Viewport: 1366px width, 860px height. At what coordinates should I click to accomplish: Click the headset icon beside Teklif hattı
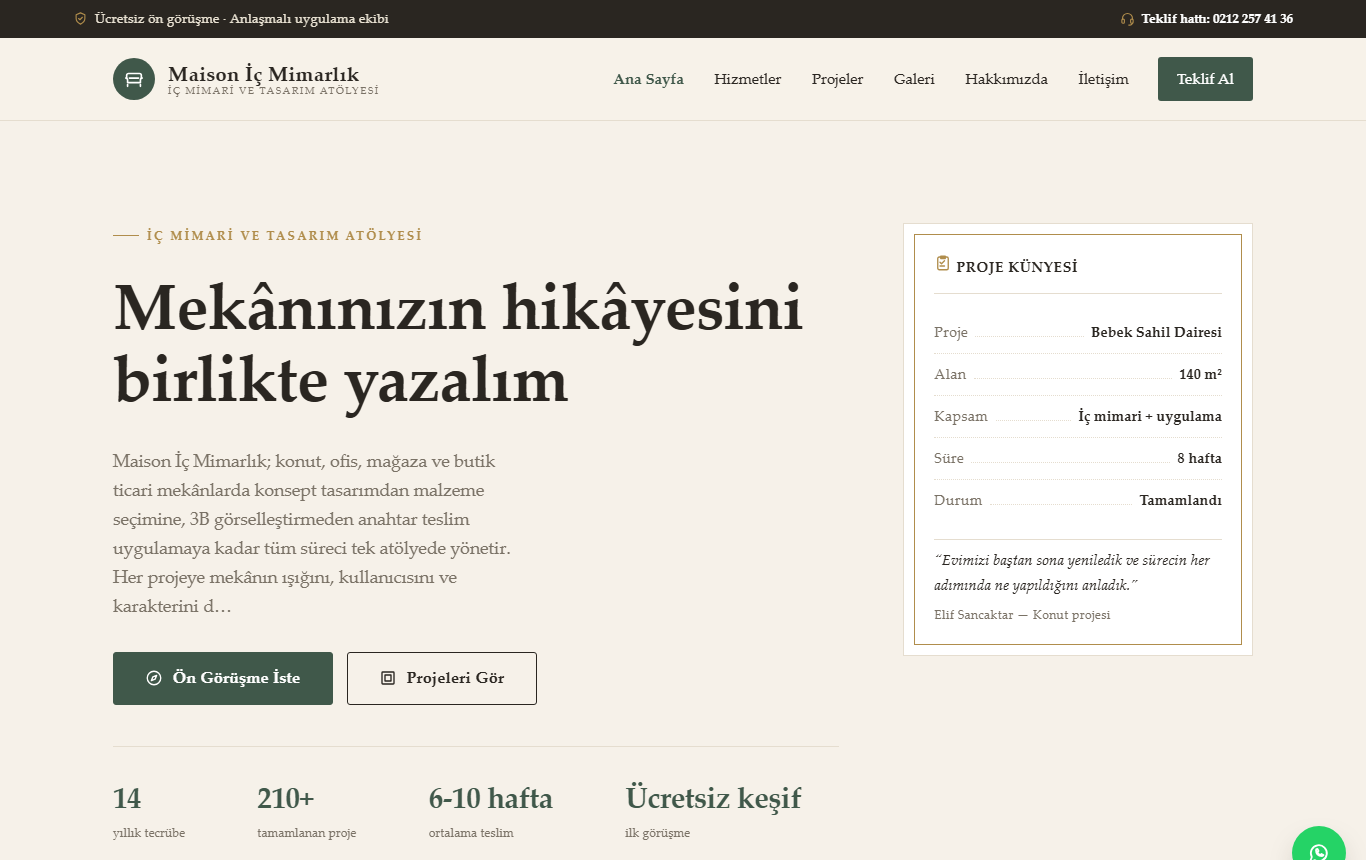pyautogui.click(x=1127, y=19)
